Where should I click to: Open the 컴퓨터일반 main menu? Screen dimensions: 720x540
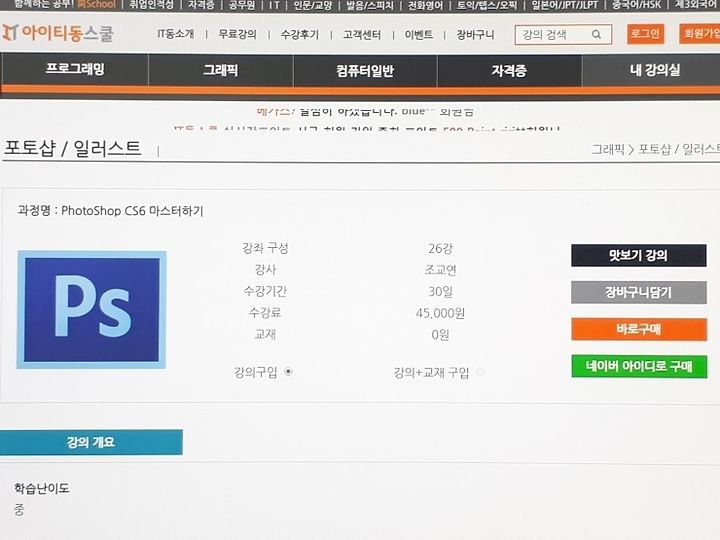click(365, 71)
